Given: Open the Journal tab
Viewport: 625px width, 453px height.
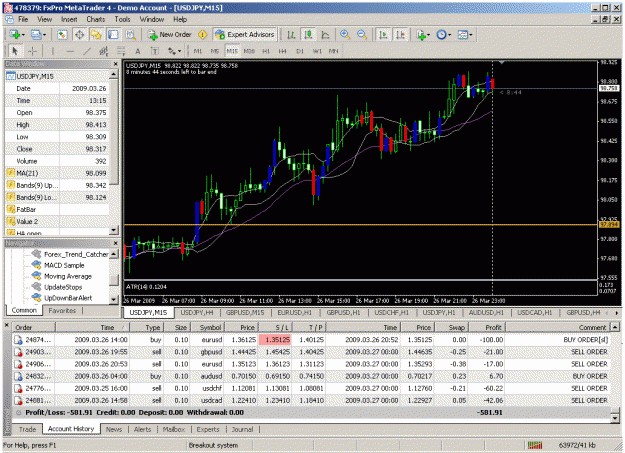Looking at the screenshot, I should click(x=242, y=429).
